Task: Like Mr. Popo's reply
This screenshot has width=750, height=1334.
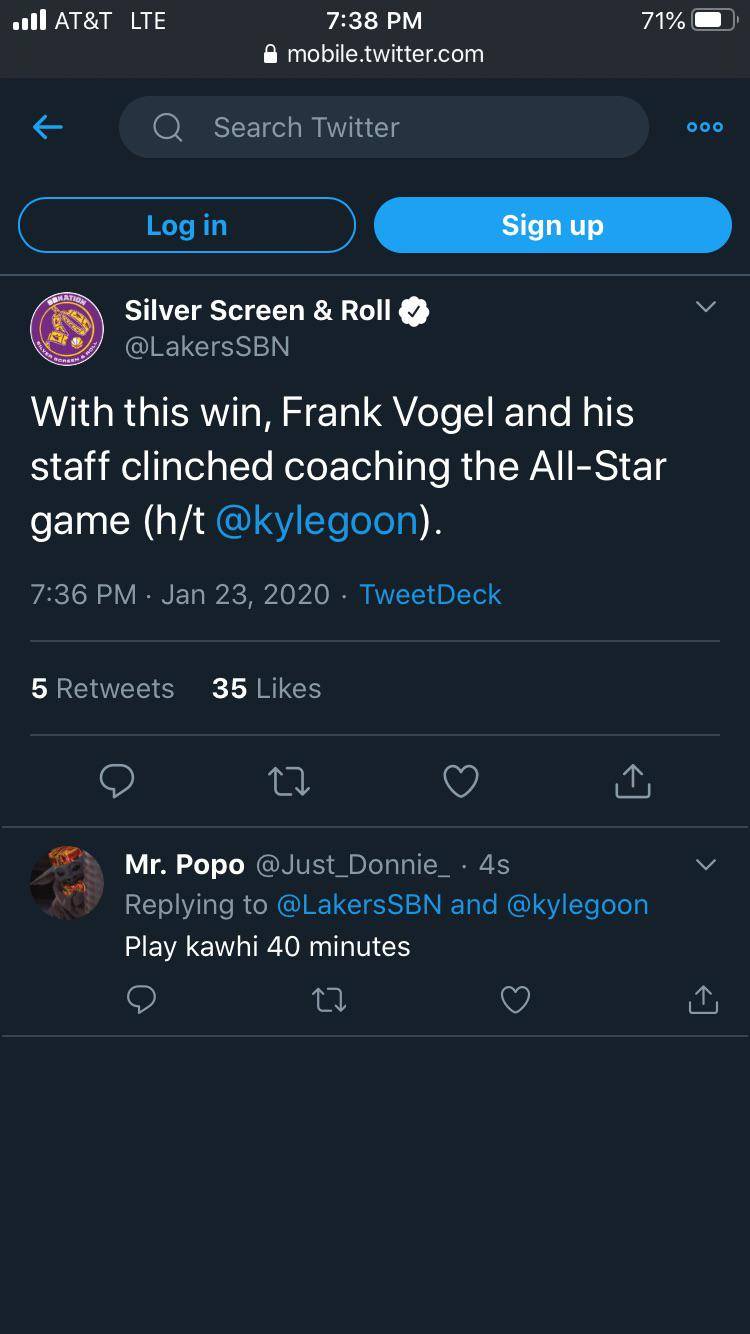Action: tap(515, 999)
